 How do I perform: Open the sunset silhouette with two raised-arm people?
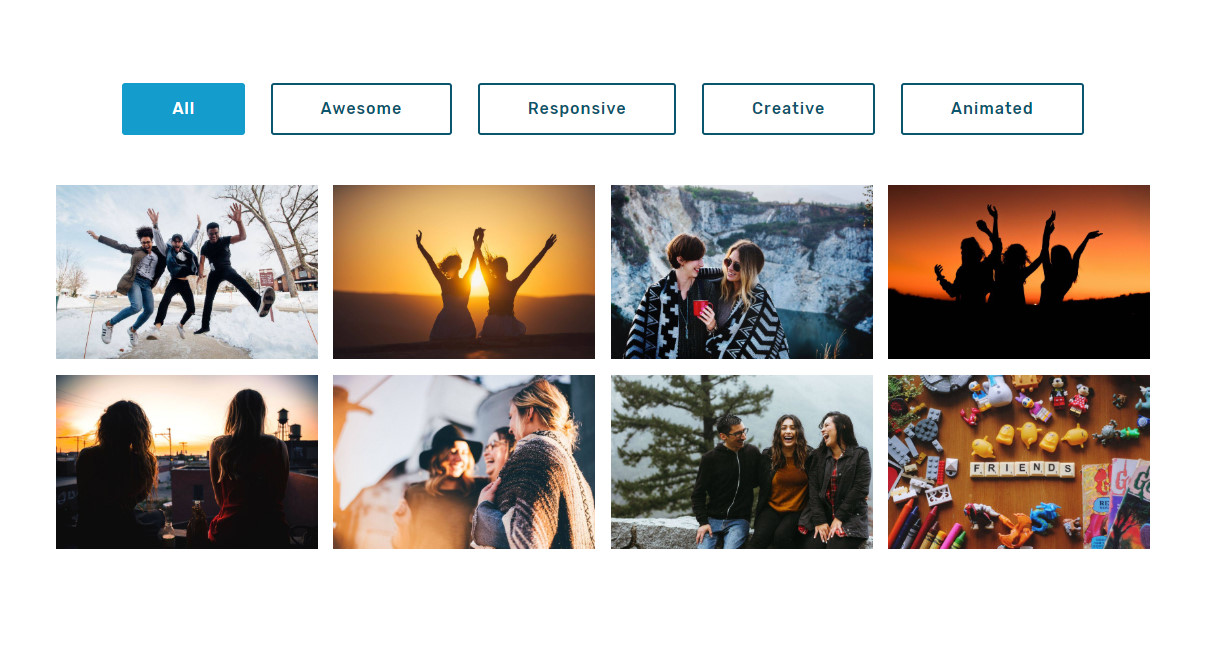click(464, 272)
